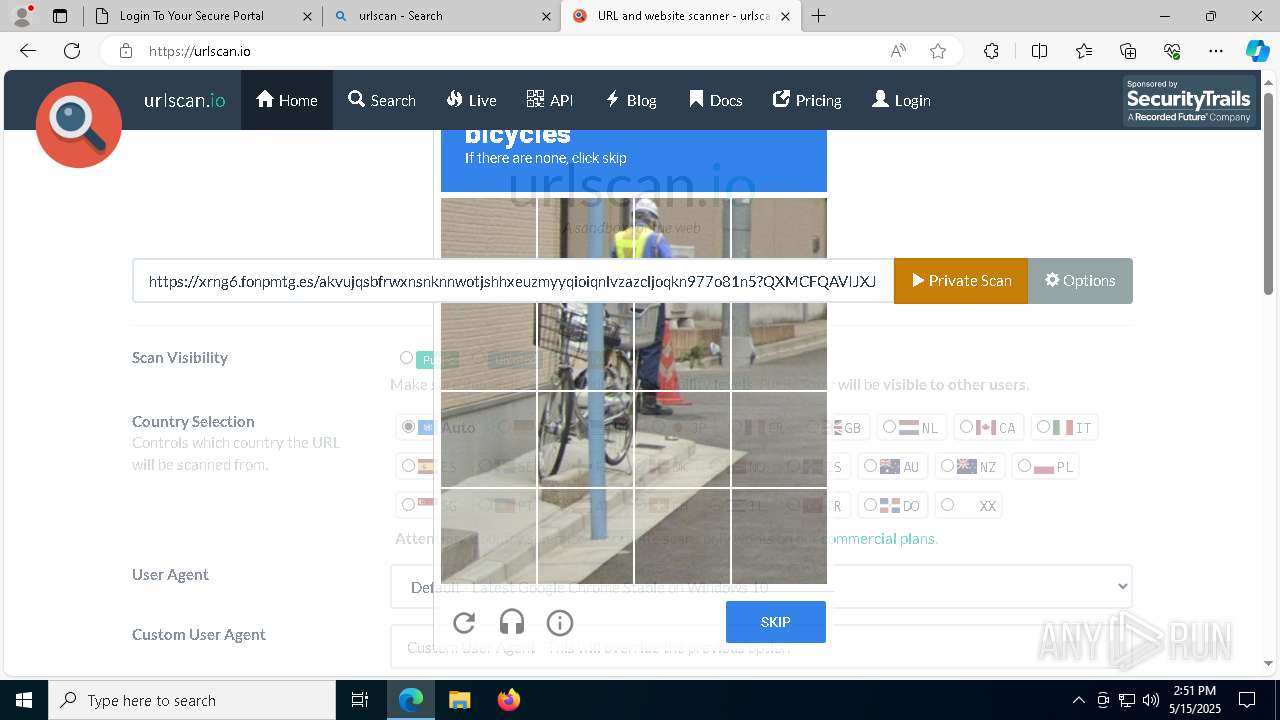Open File Explorer from the taskbar
Viewport: 1280px width, 720px height.
pyautogui.click(x=459, y=700)
